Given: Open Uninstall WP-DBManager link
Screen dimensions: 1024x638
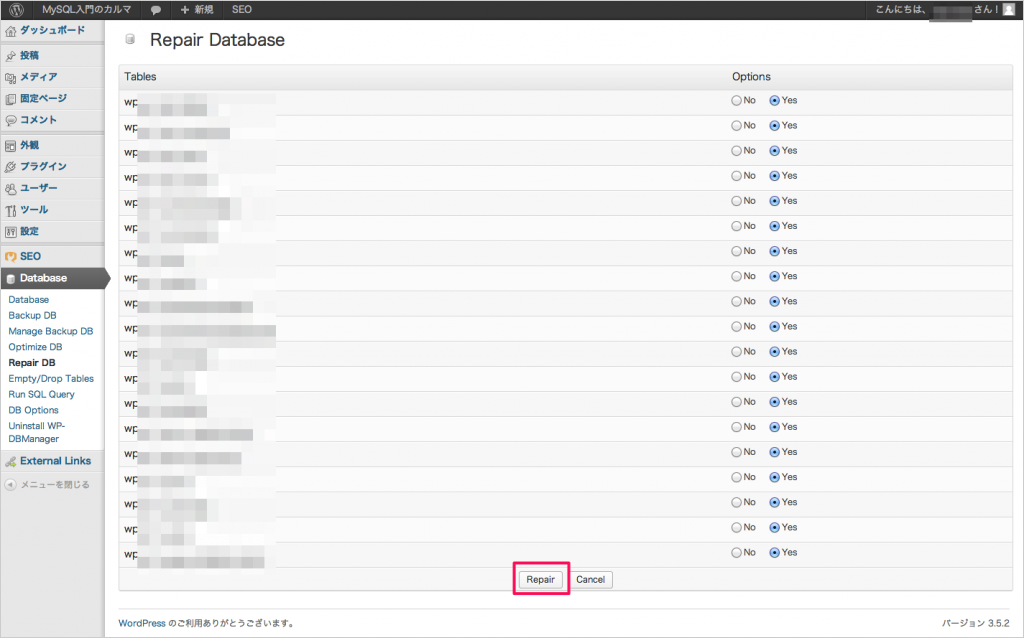Looking at the screenshot, I should coord(37,432).
